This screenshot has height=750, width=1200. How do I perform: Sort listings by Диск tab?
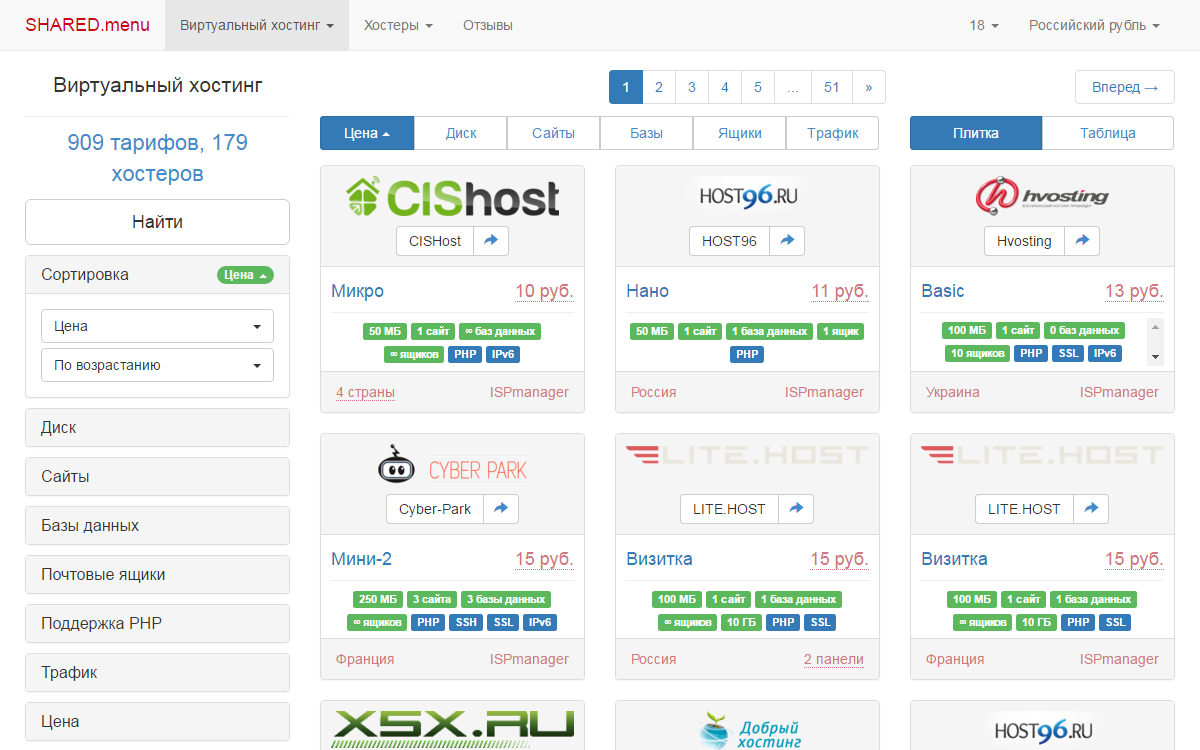[461, 133]
